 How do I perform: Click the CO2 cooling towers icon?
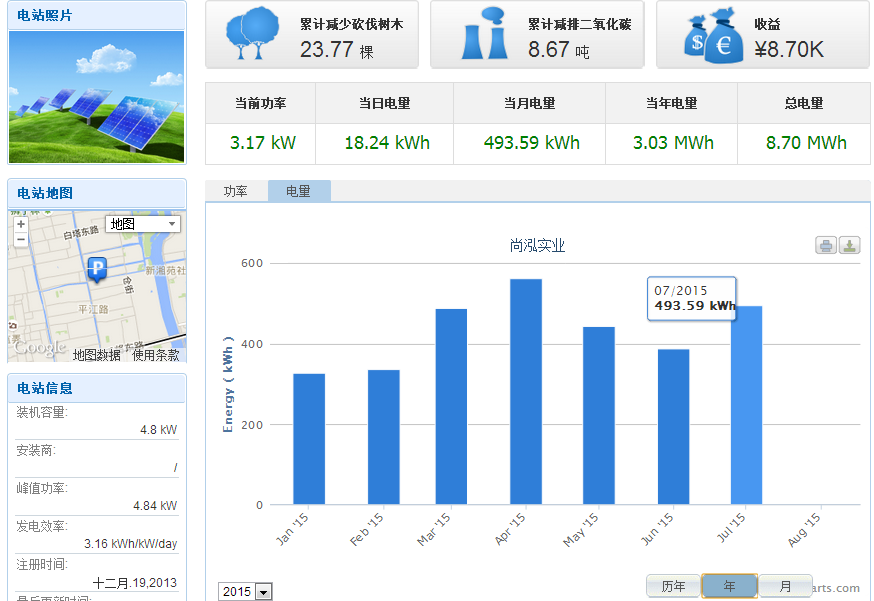(x=484, y=35)
